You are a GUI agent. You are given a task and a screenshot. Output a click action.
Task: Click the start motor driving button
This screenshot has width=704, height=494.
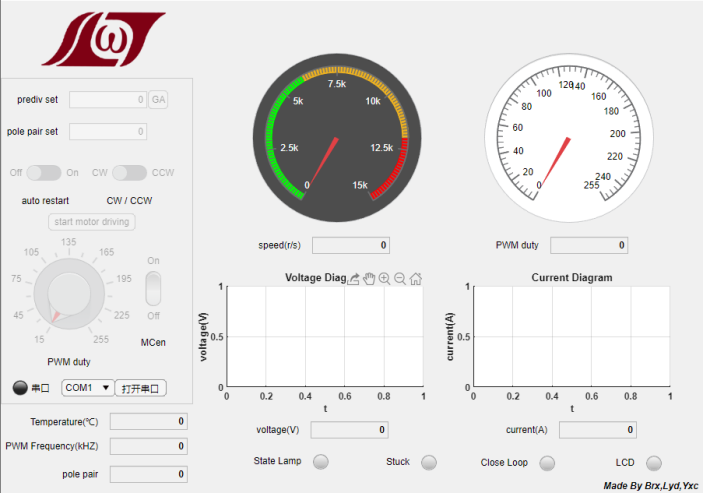click(91, 221)
